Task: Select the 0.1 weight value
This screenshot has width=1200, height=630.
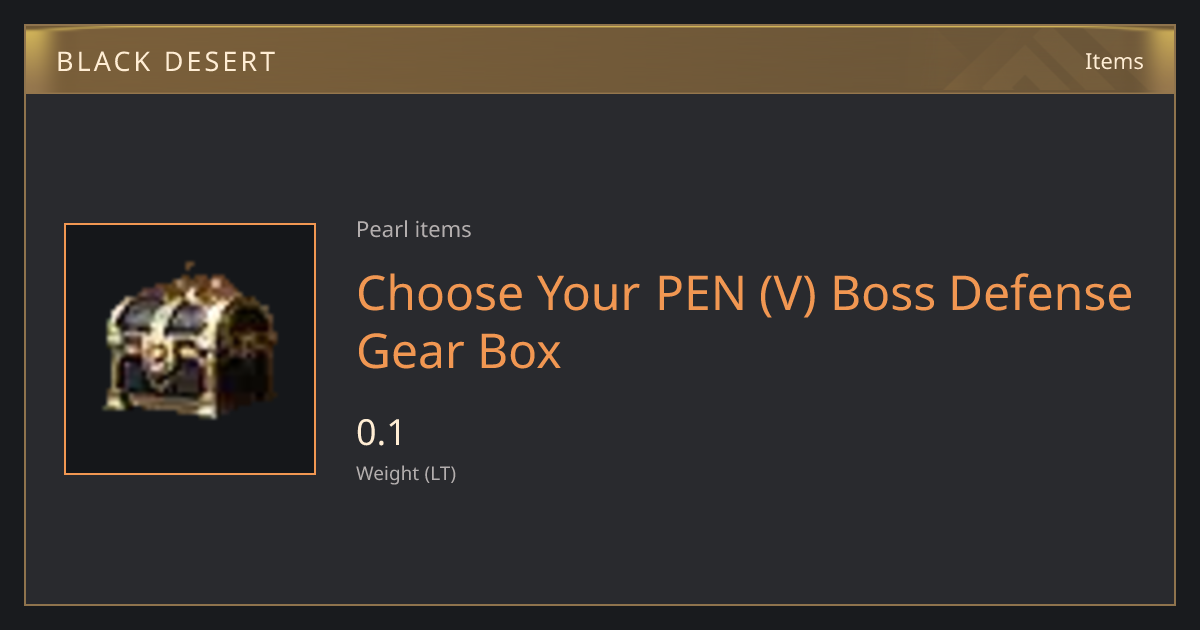Action: pyautogui.click(x=379, y=433)
